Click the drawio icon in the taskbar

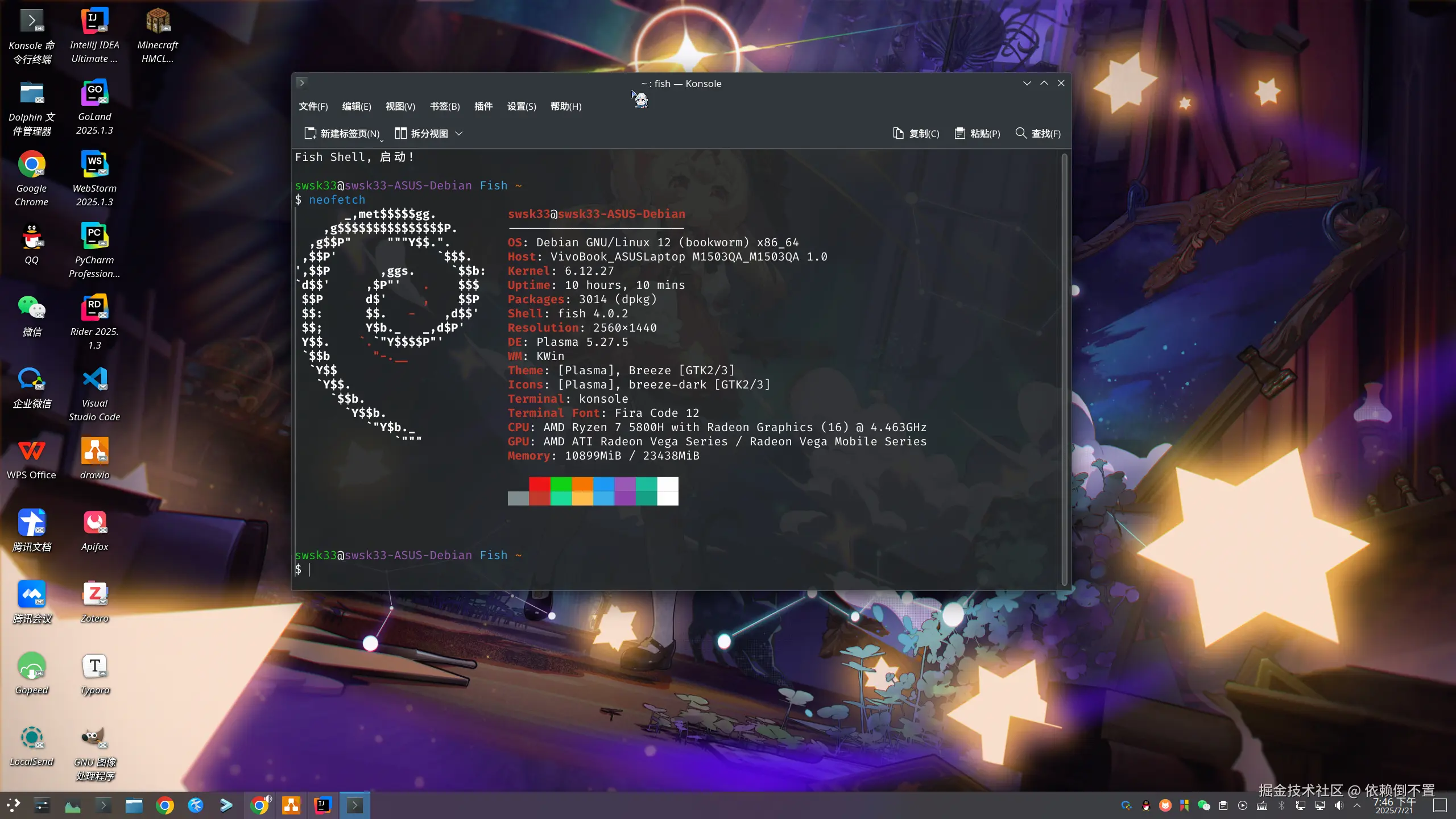click(x=291, y=805)
